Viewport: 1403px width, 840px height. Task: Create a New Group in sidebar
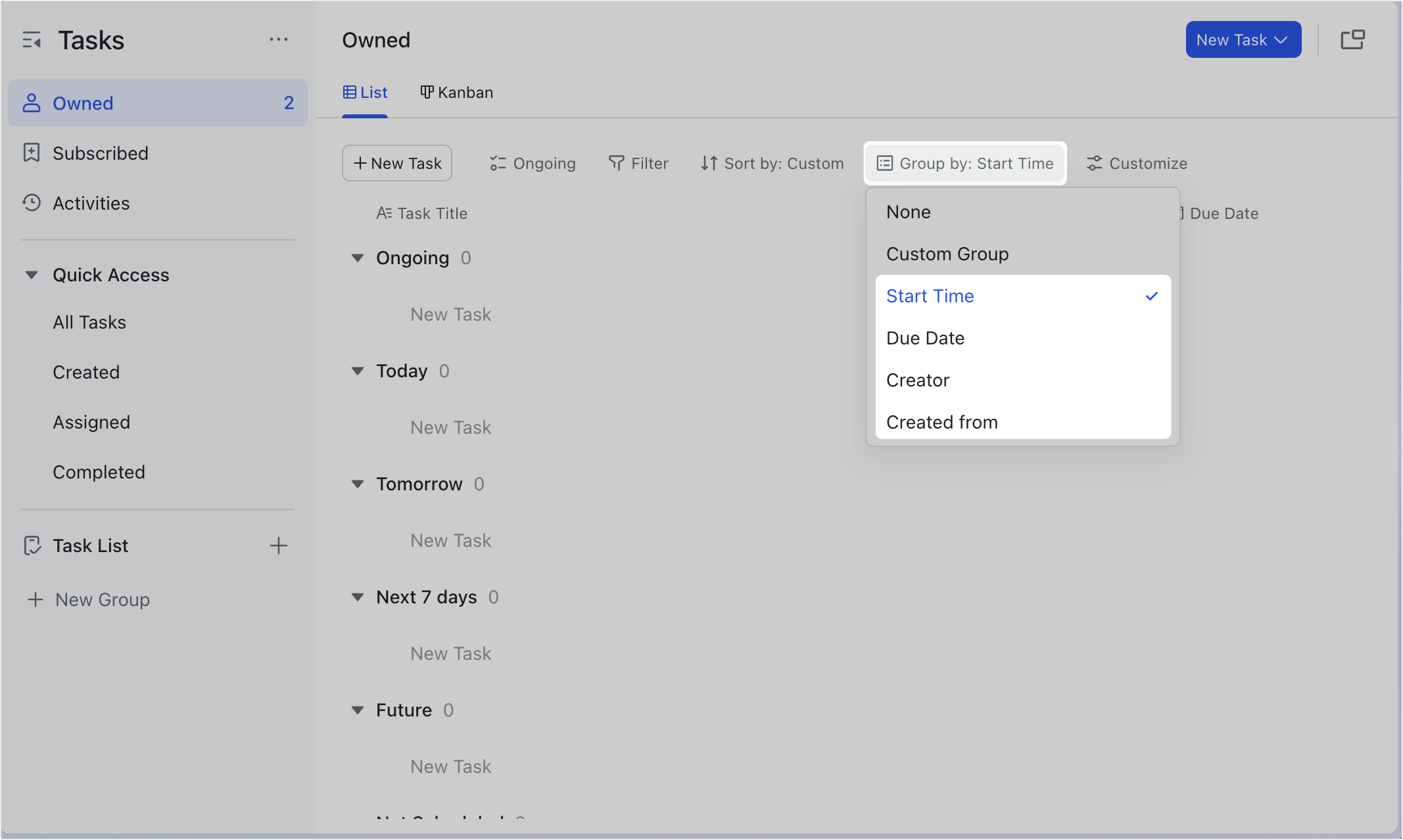tap(89, 599)
